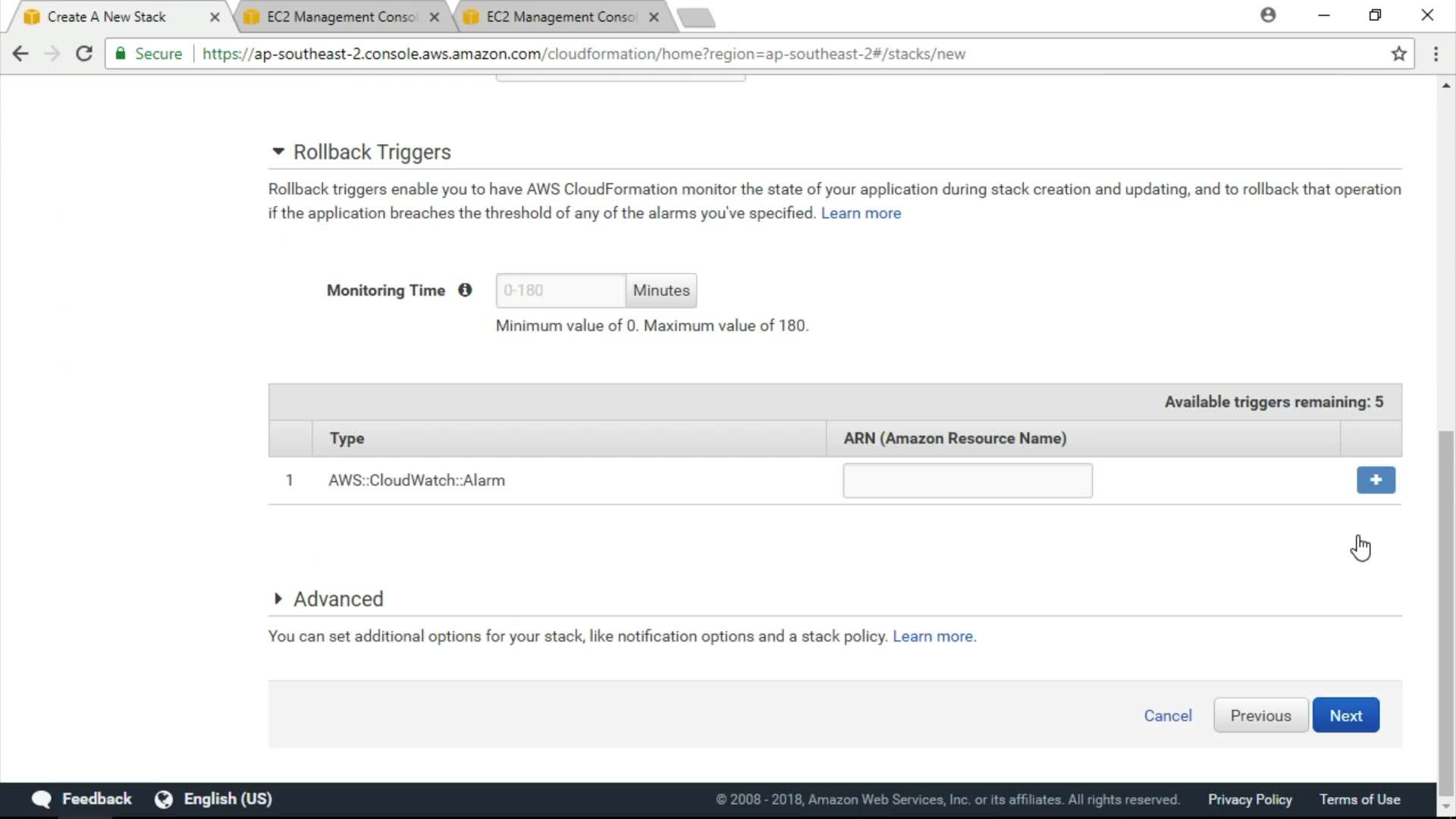
Task: Click the Cancel link
Action: coord(1167,715)
